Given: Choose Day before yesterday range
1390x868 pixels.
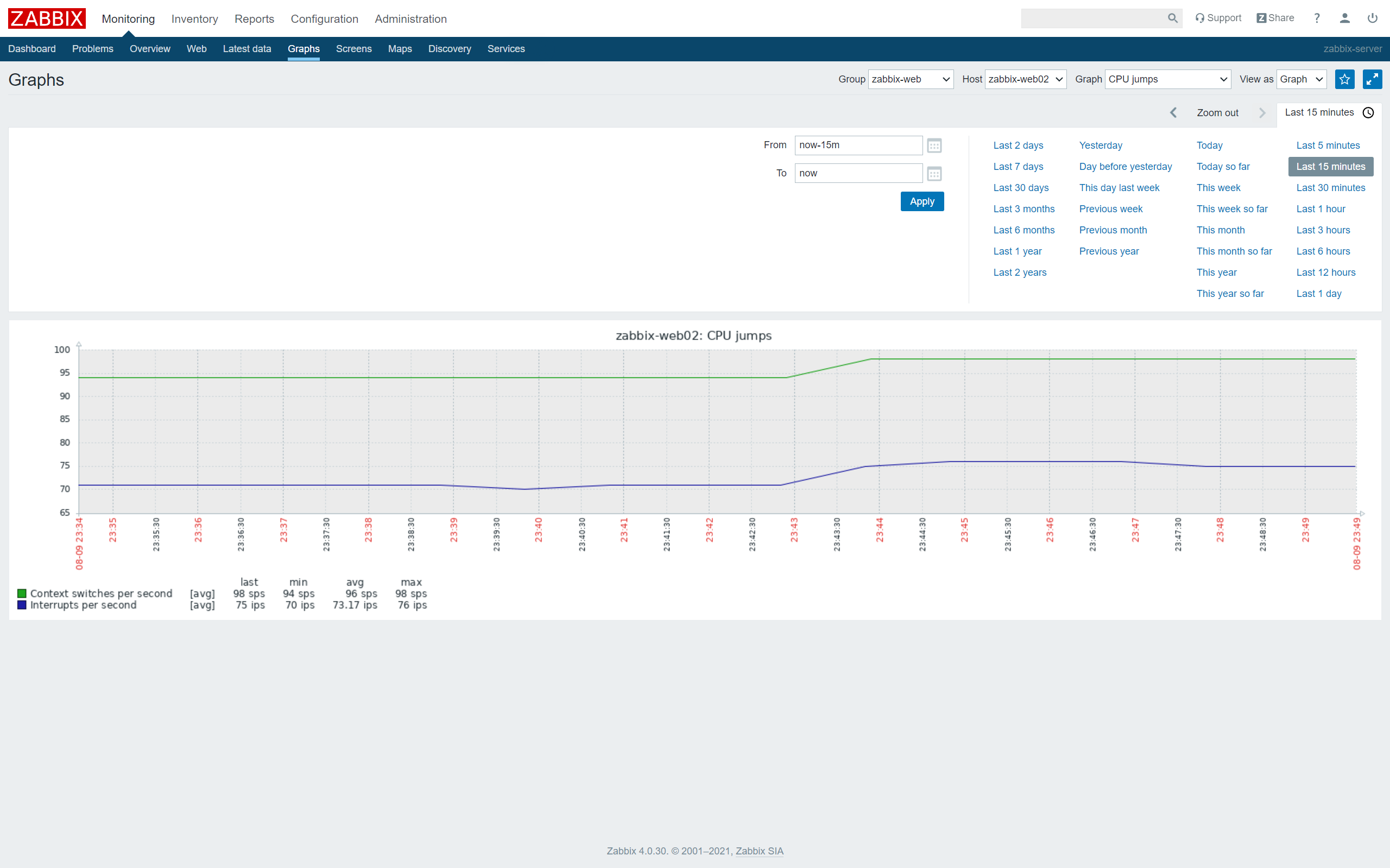Looking at the screenshot, I should tap(1126, 167).
